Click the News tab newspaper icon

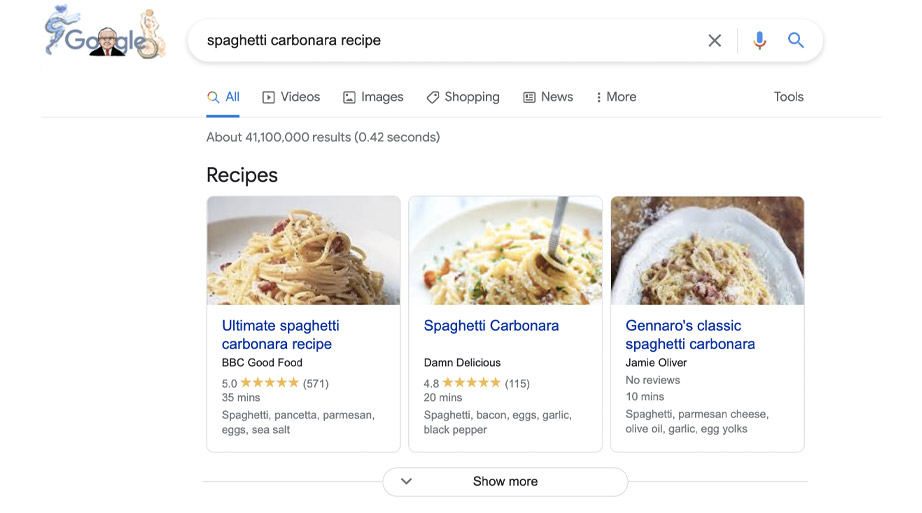529,97
